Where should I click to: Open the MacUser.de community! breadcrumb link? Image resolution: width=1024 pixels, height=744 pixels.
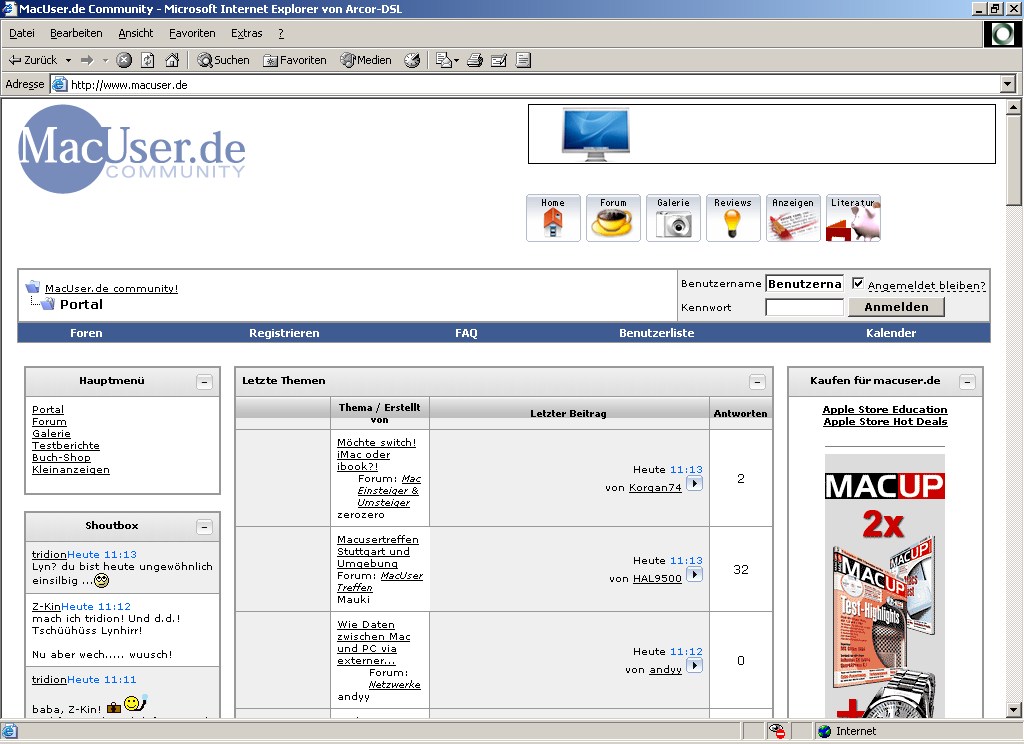111,288
